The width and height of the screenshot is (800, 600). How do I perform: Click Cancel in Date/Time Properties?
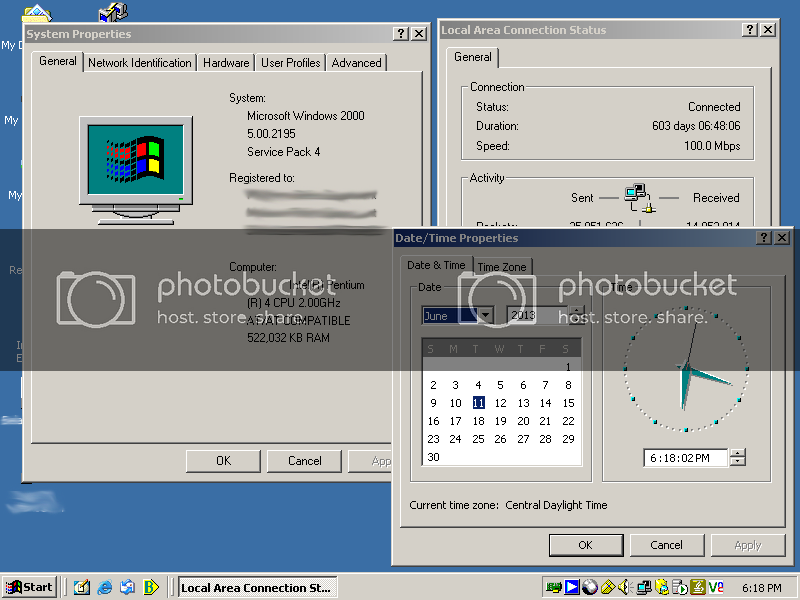(666, 545)
